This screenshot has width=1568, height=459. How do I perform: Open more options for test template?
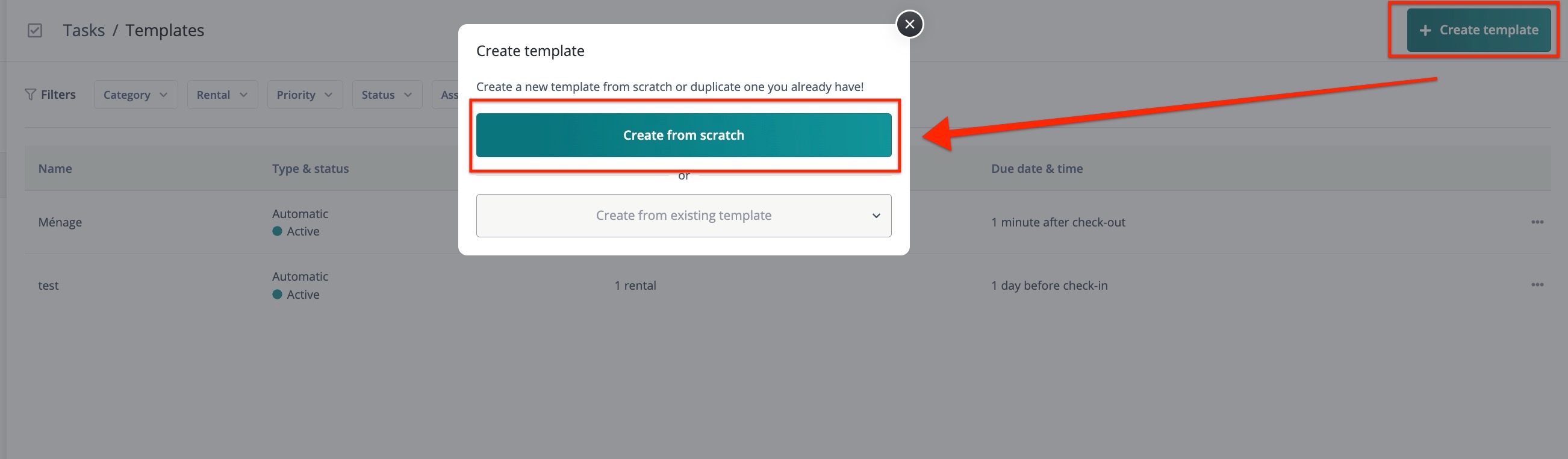point(1536,285)
